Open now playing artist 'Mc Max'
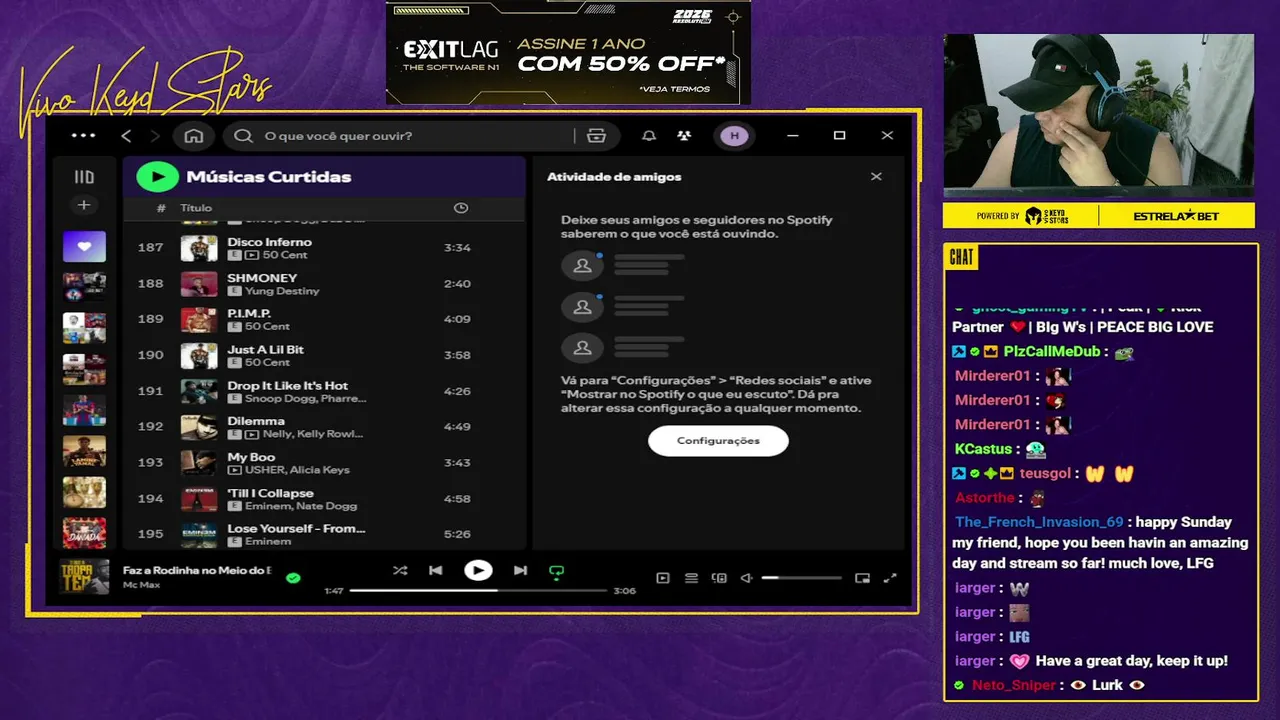This screenshot has height=720, width=1280. 142,584
